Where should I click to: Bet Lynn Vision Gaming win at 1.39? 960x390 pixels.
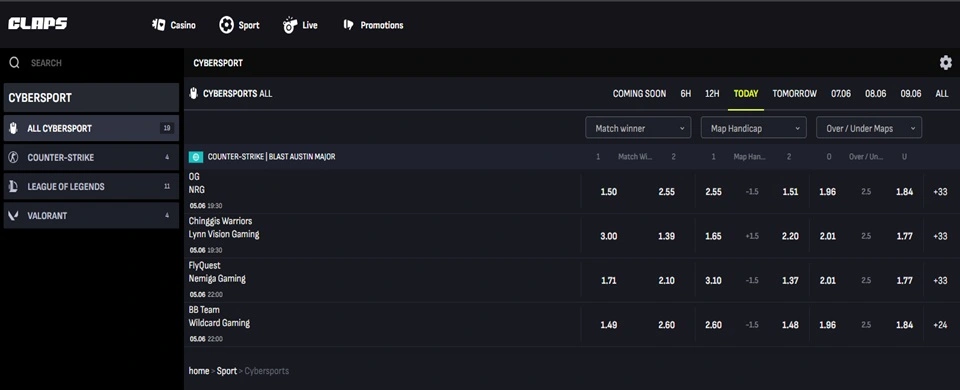pos(666,236)
